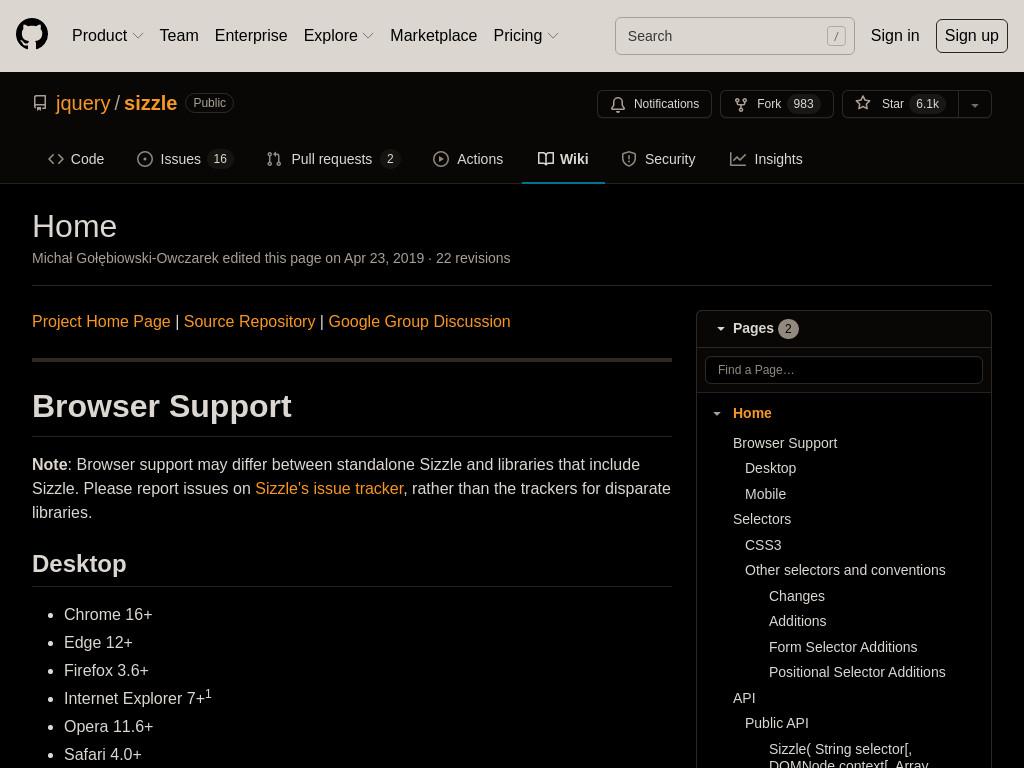This screenshot has height=768, width=1024.
Task: Open the sizzle repository link
Action: 150,103
